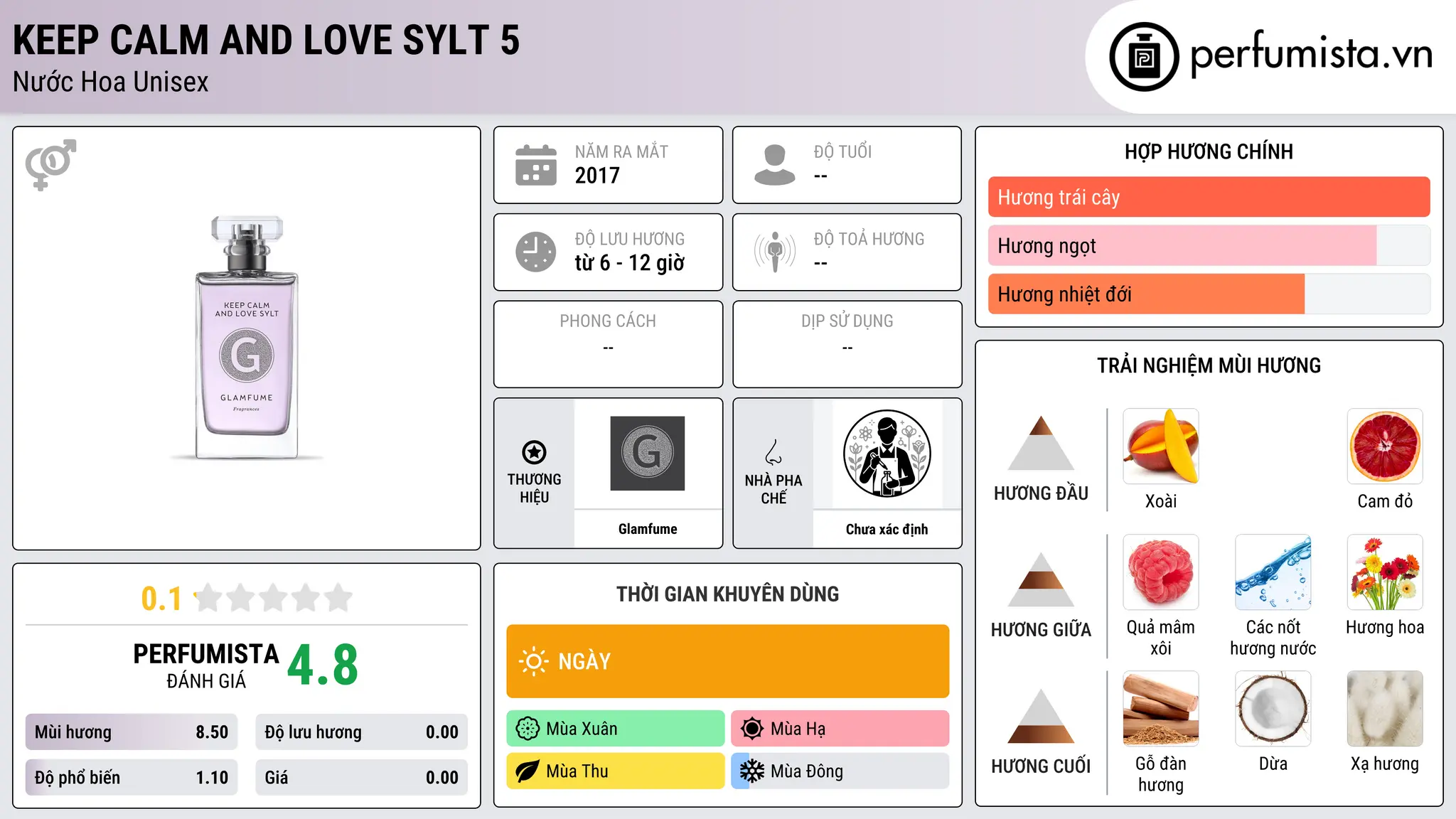Click the Hương trái cây accord bar
1456x819 pixels.
(x=1209, y=197)
